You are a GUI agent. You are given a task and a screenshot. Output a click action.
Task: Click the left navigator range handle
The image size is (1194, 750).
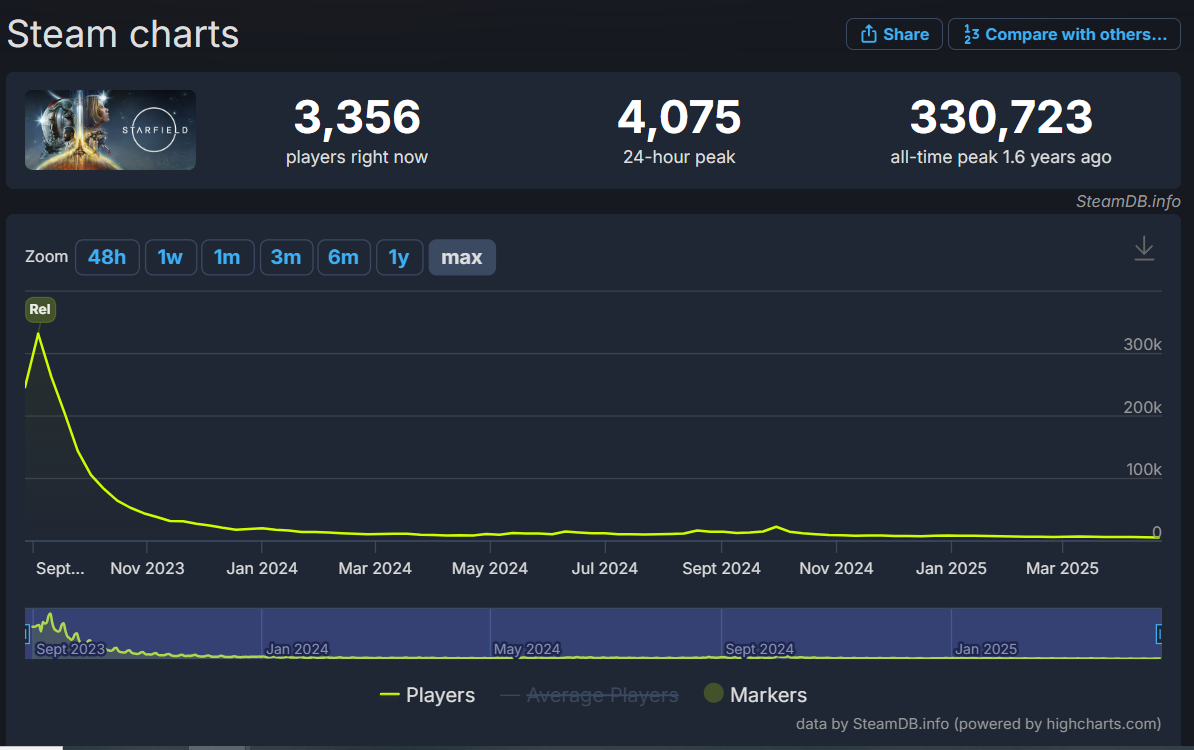point(27,634)
